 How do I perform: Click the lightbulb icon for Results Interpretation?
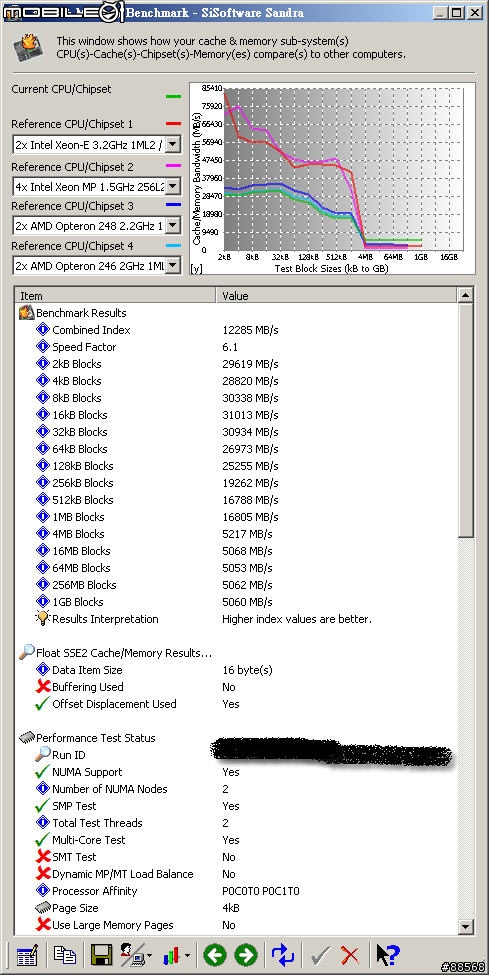coord(42,618)
